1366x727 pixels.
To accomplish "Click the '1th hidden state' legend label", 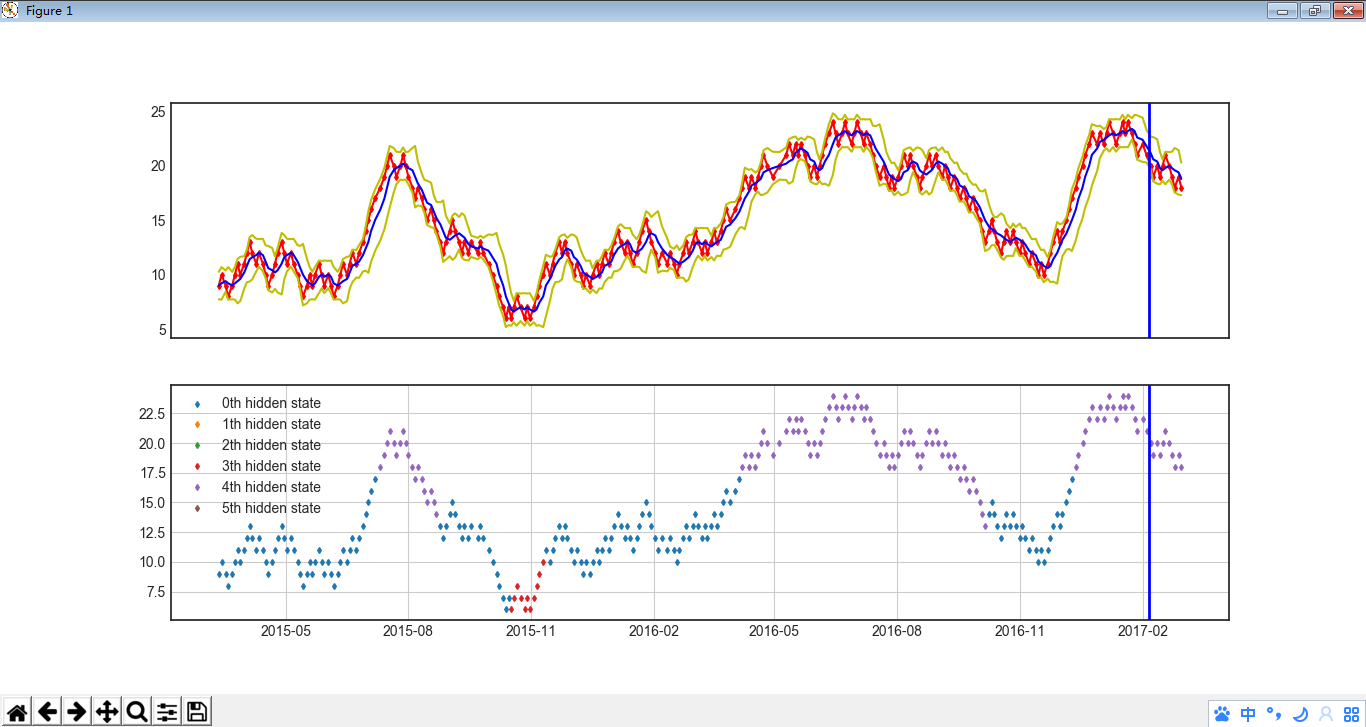I will tap(271, 424).
